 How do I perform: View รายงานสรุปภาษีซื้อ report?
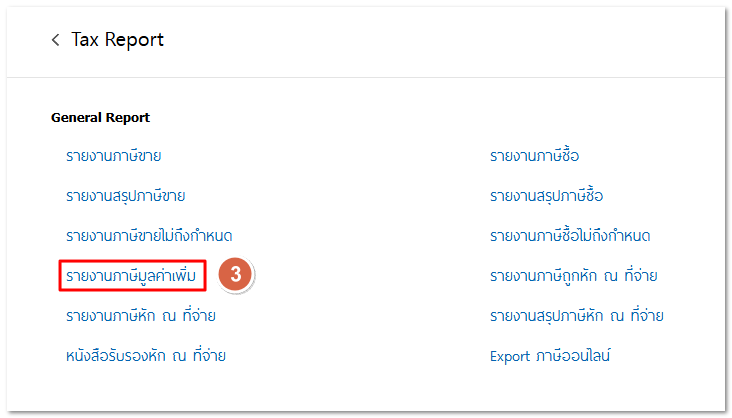coord(546,195)
